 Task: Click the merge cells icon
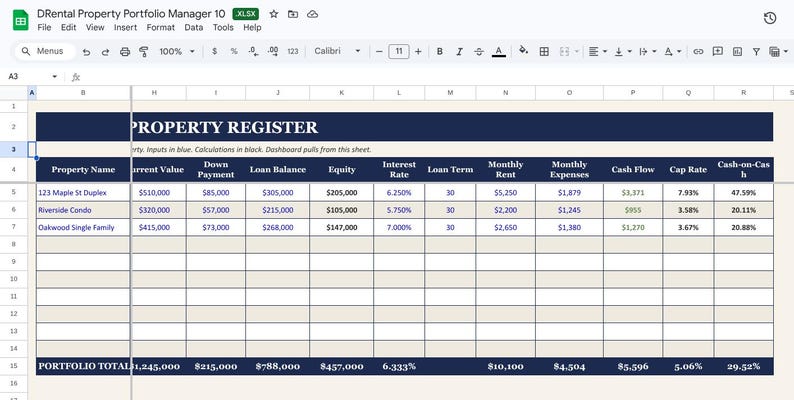[564, 51]
